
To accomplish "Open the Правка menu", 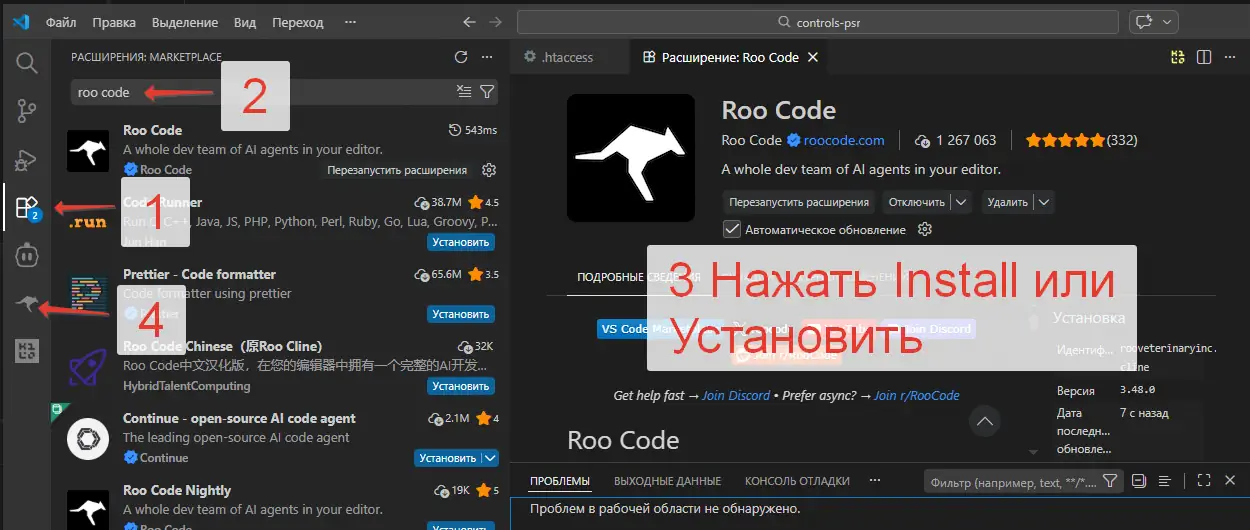I will click(x=113, y=22).
